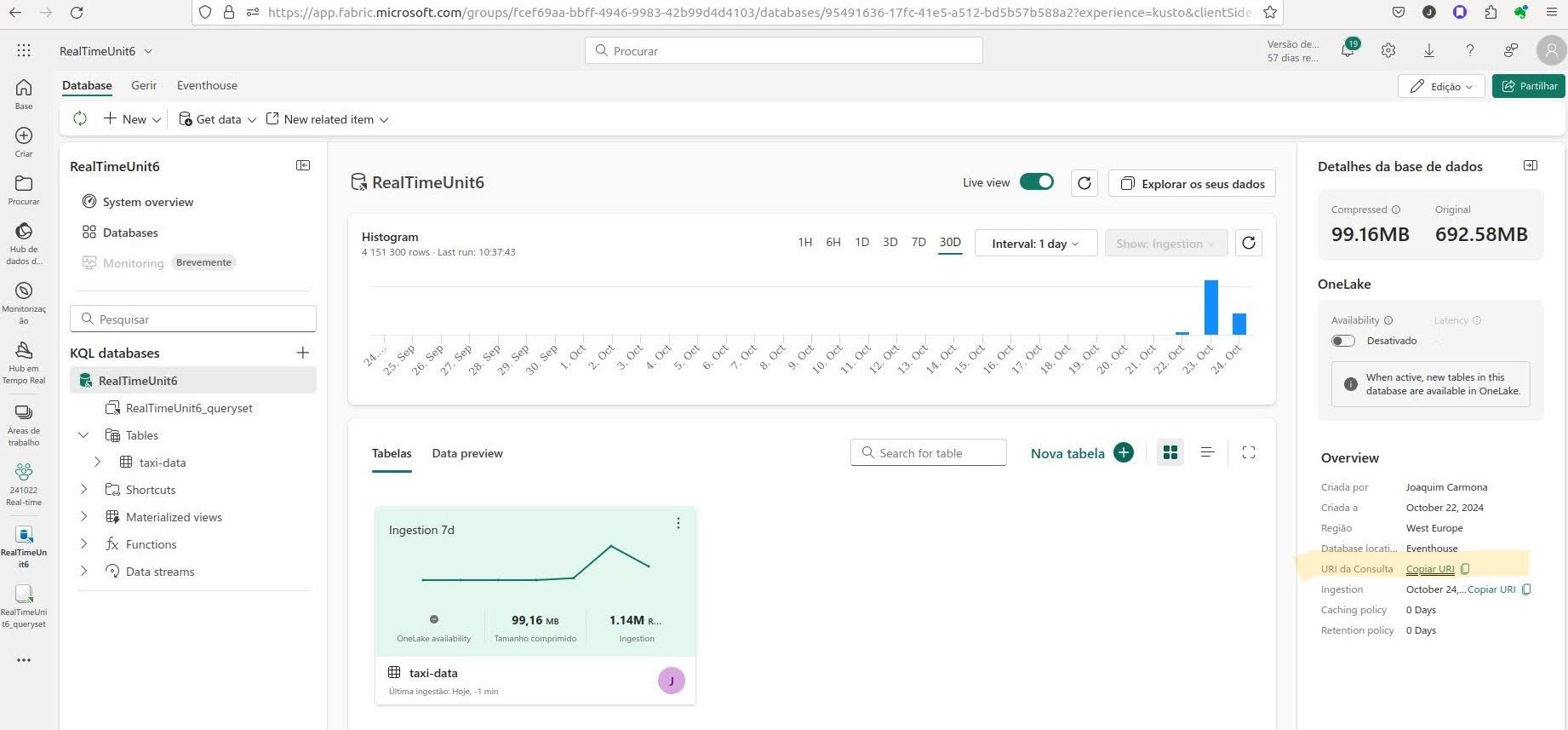Refresh the database with the toolbar refresh icon
Image resolution: width=1568 pixels, height=730 pixels.
80,119
